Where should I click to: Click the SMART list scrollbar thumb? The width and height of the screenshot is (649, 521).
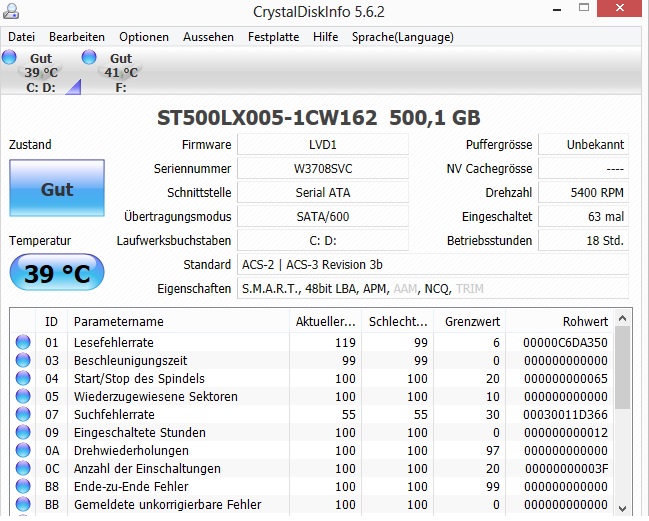[623, 367]
